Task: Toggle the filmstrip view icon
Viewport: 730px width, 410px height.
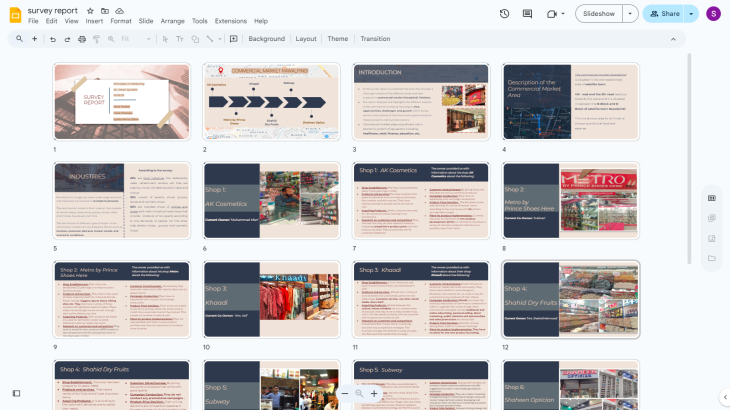Action: tap(16, 393)
